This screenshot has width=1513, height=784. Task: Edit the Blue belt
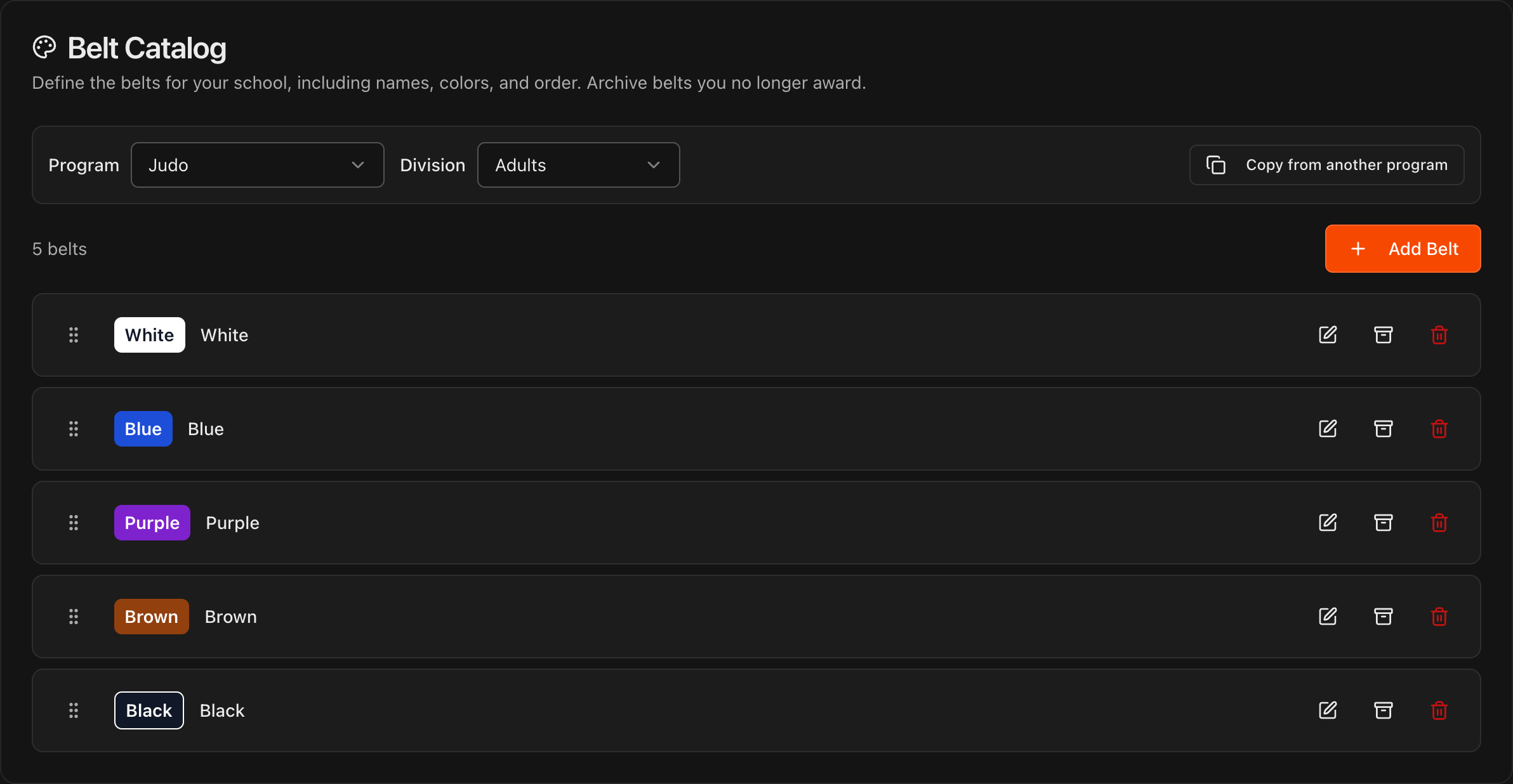point(1328,429)
